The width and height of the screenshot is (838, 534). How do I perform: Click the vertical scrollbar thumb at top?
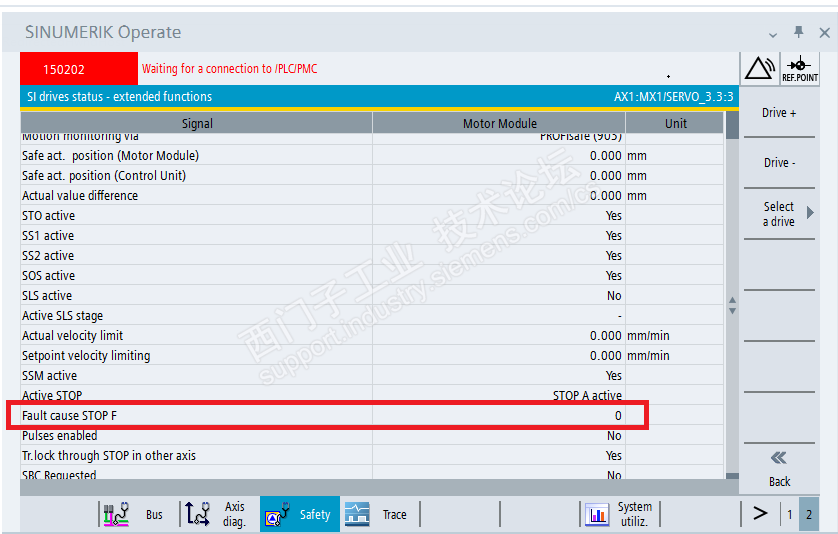click(x=732, y=125)
